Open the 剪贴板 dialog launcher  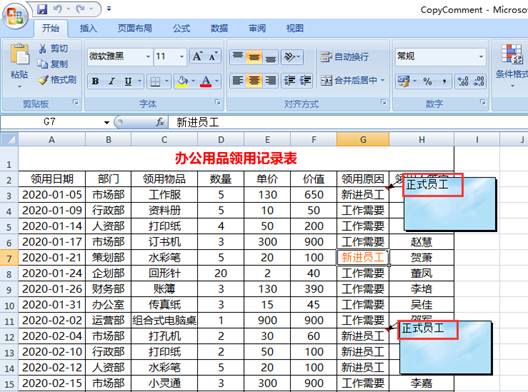click(x=76, y=102)
